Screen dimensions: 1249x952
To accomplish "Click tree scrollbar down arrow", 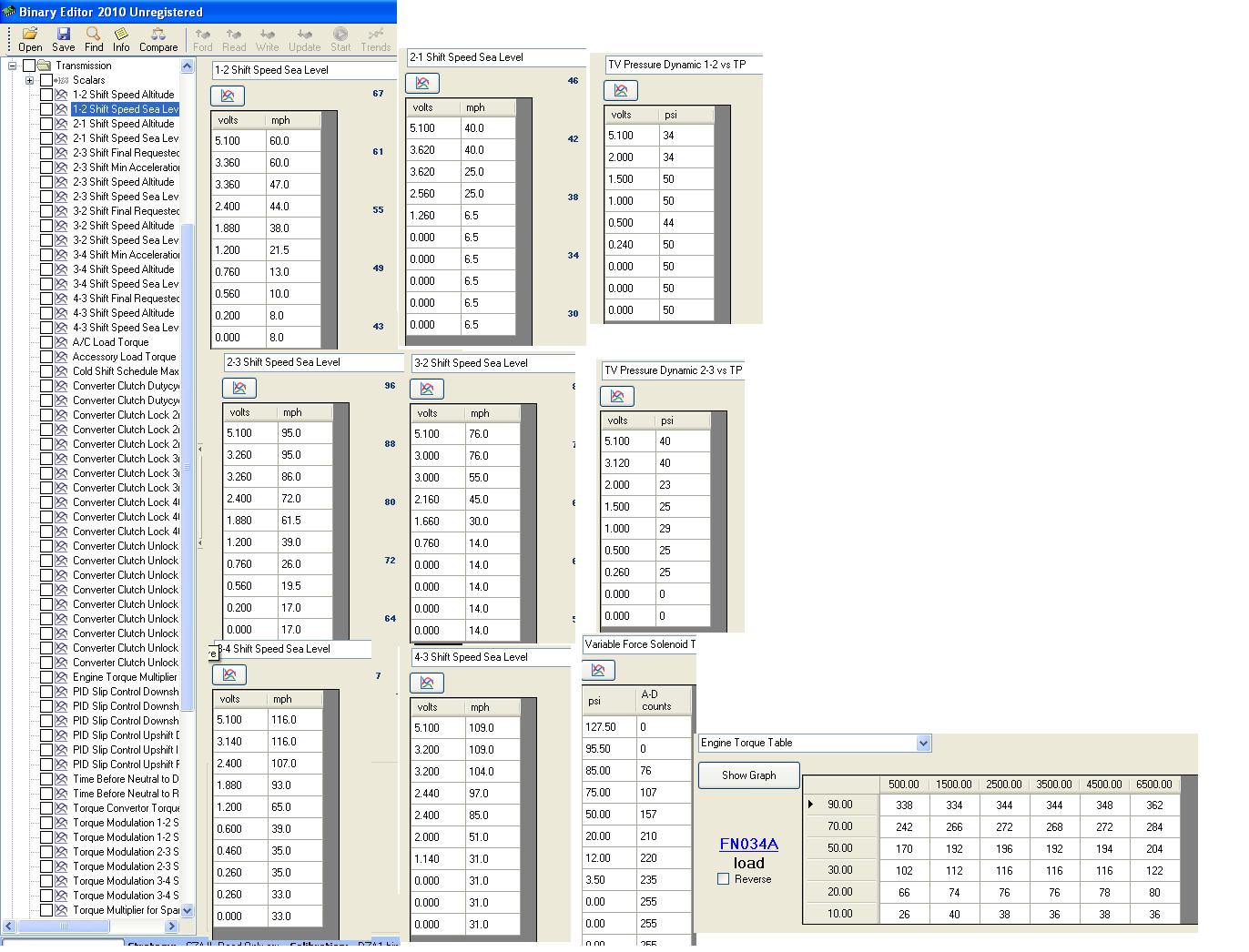I will pyautogui.click(x=188, y=910).
